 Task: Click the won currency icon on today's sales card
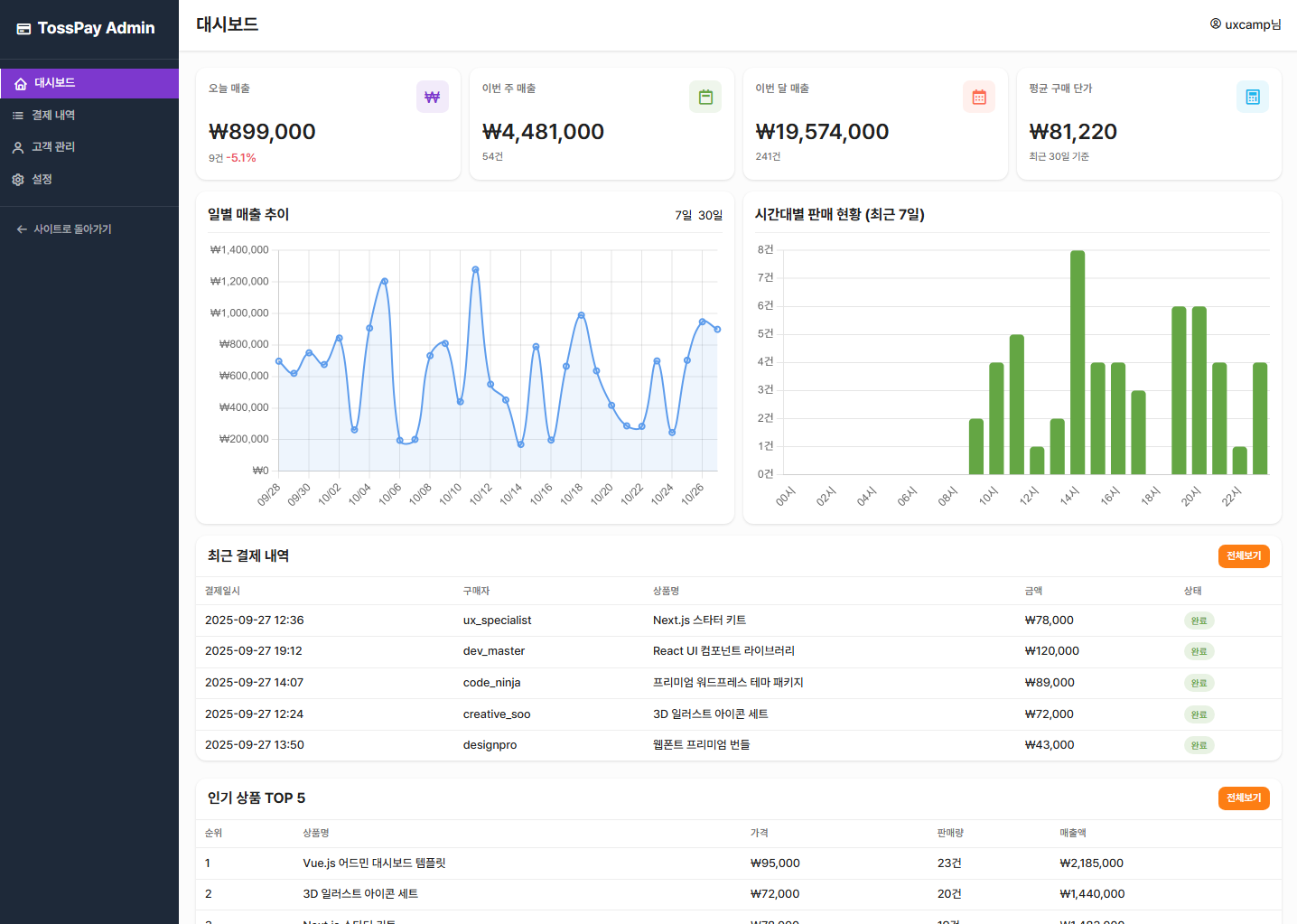432,97
